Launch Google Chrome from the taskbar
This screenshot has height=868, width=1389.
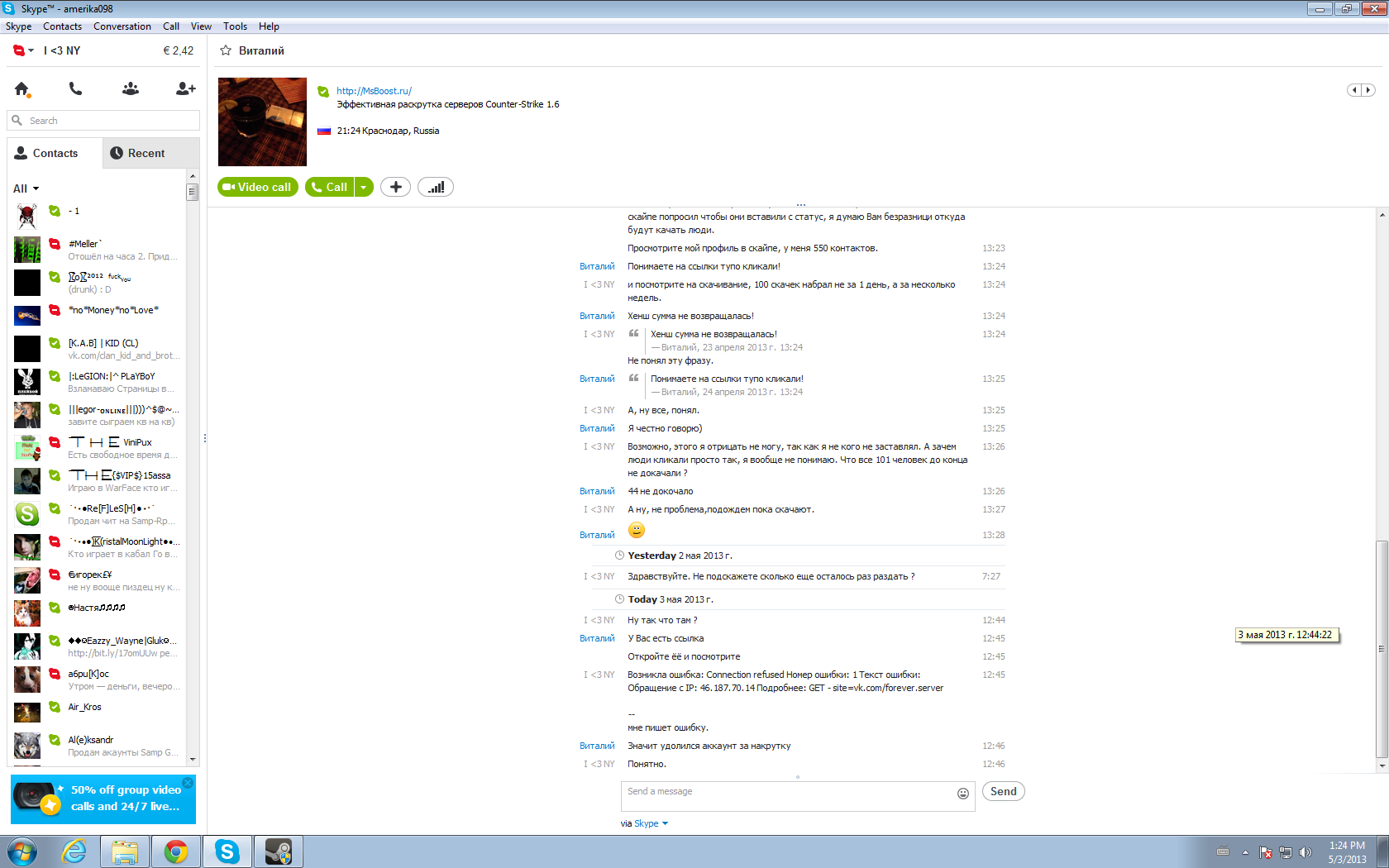[176, 851]
